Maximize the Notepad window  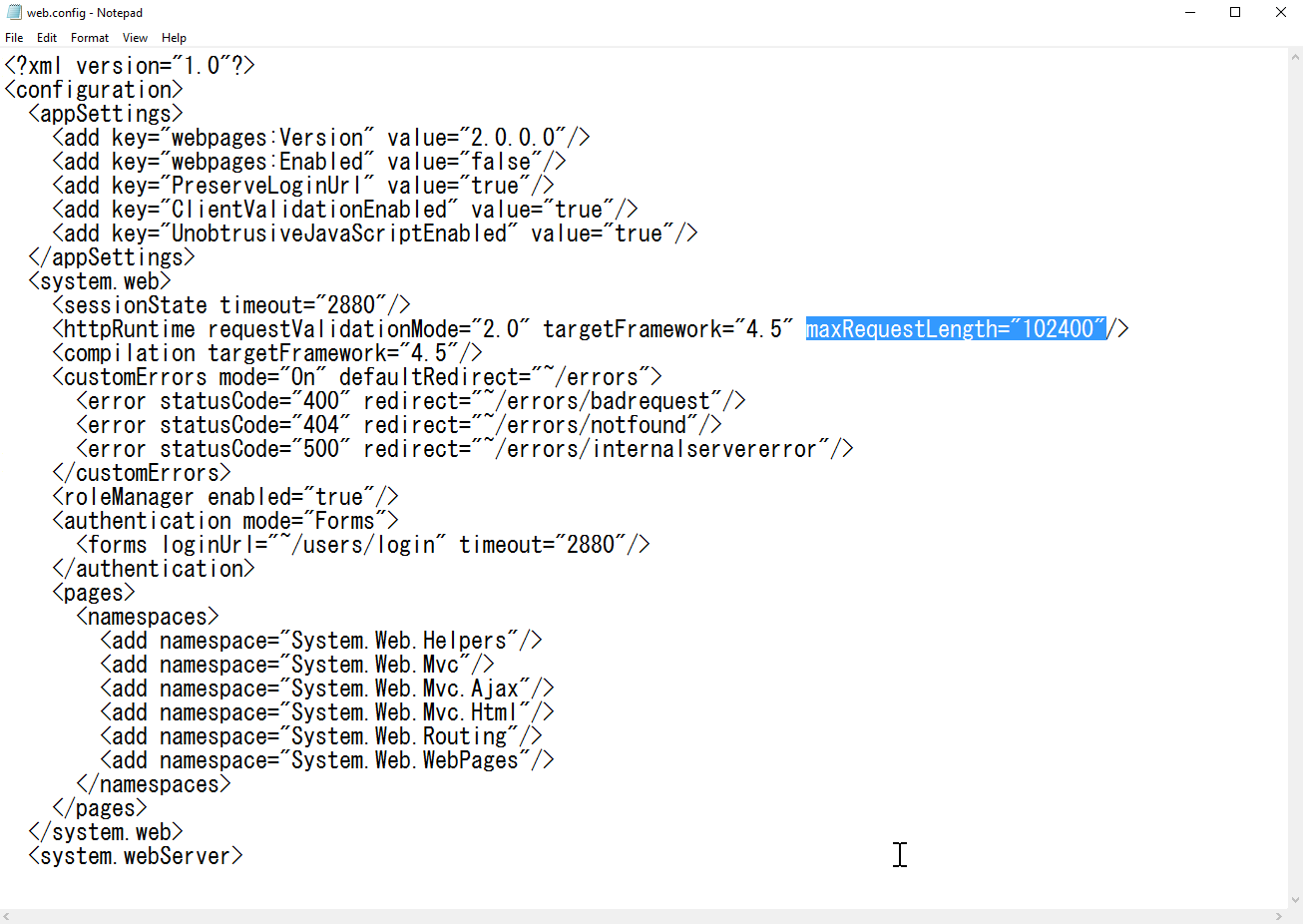point(1235,13)
